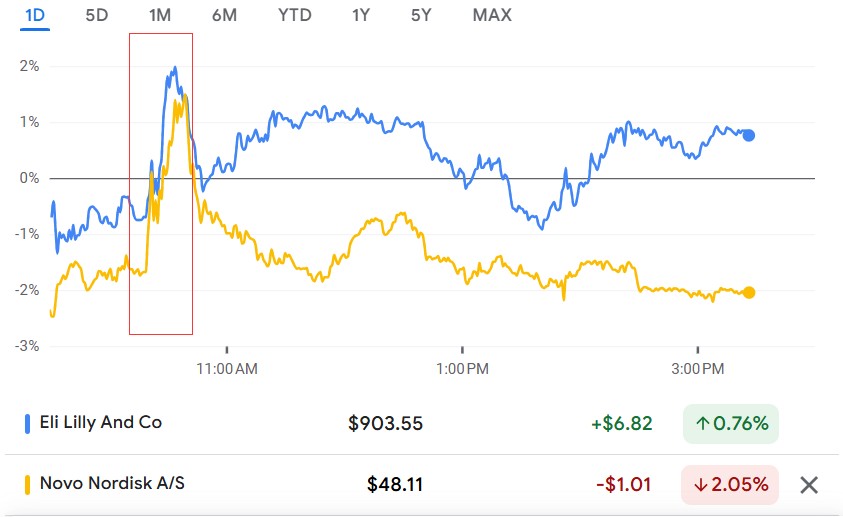
Task: Click the blue end-point dot on chart
Action: 749,136
